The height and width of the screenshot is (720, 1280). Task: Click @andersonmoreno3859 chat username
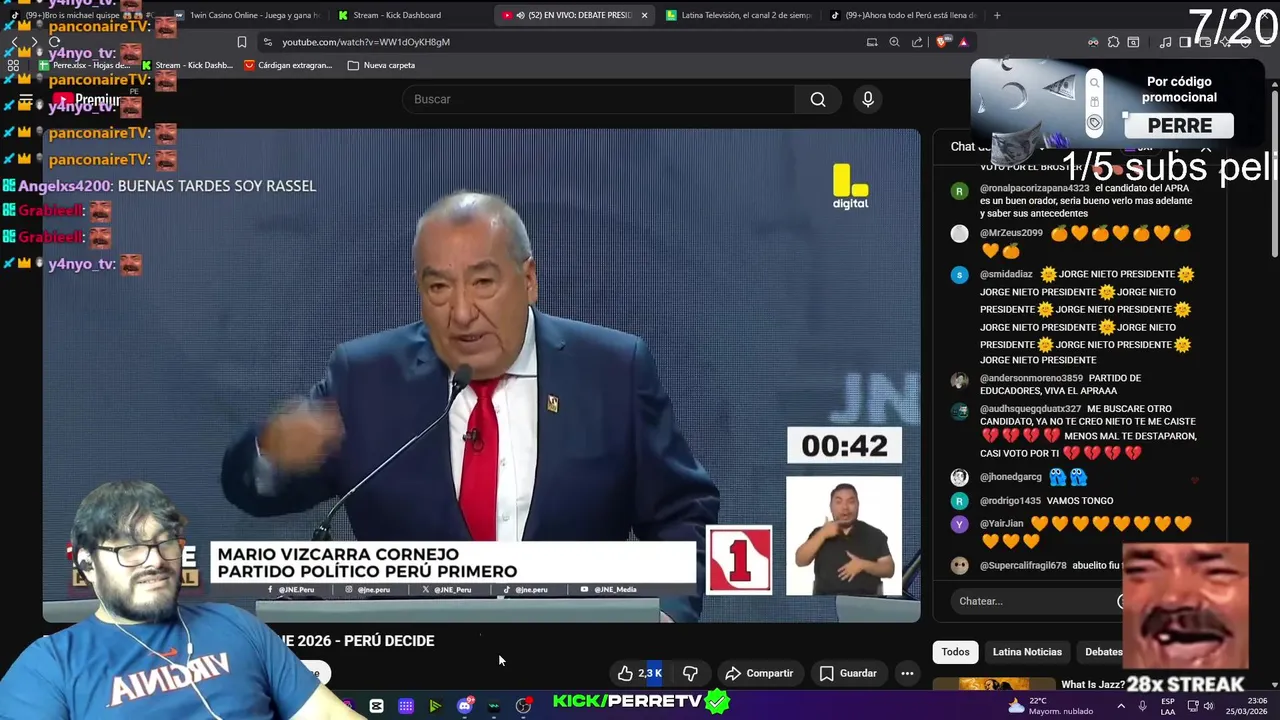1031,378
